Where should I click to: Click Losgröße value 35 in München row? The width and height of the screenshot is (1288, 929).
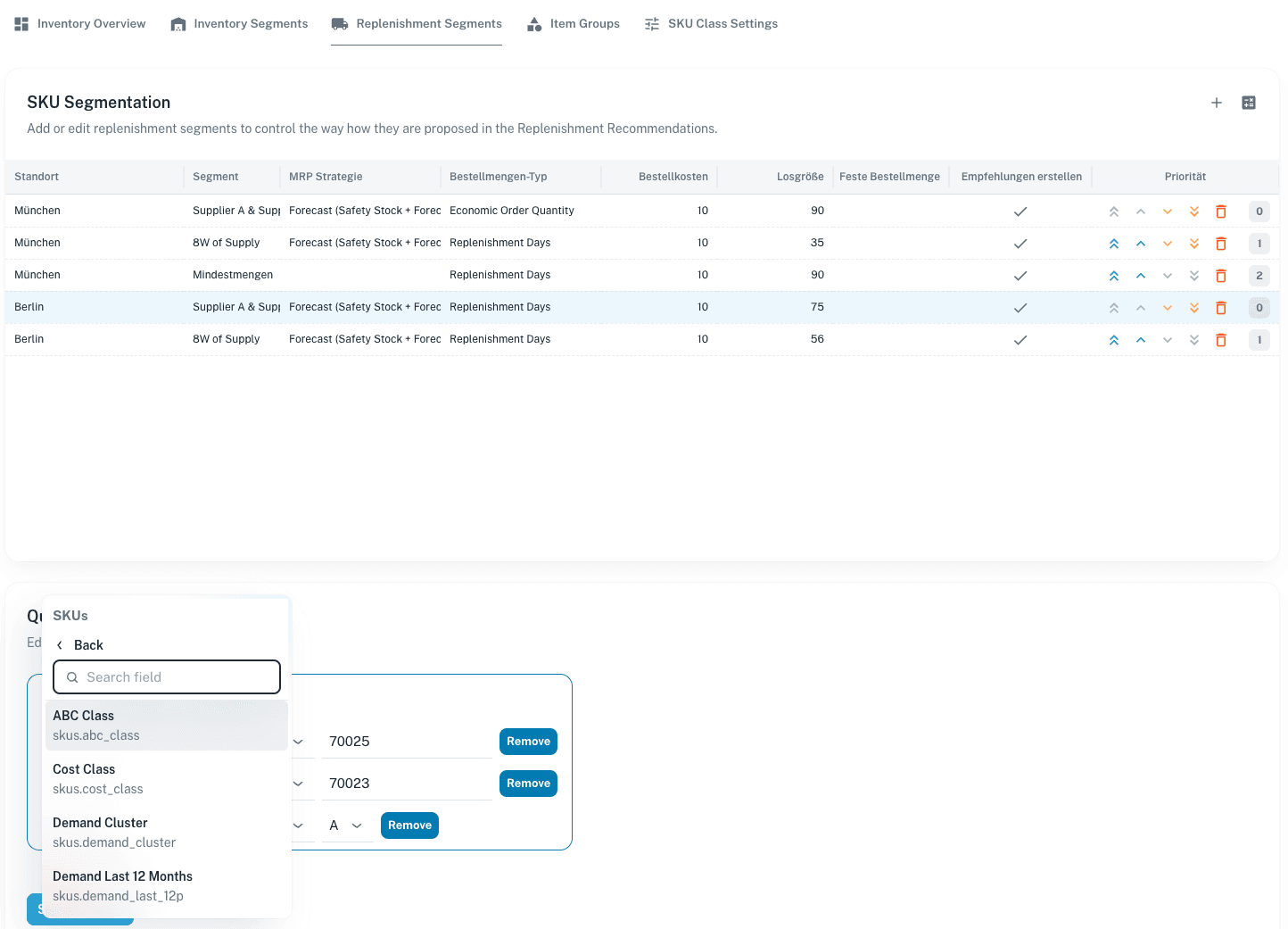[x=817, y=243]
